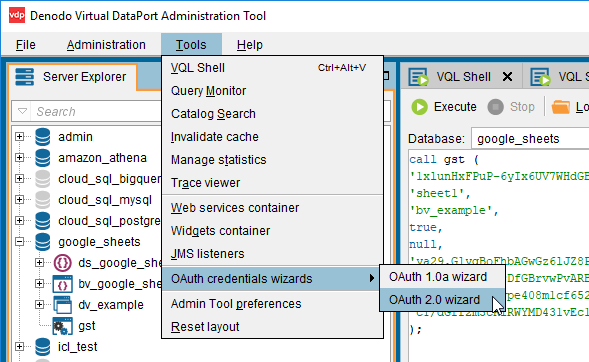The width and height of the screenshot is (589, 362).
Task: Launch the OAuth 1.0a wizard
Action: pos(442,277)
